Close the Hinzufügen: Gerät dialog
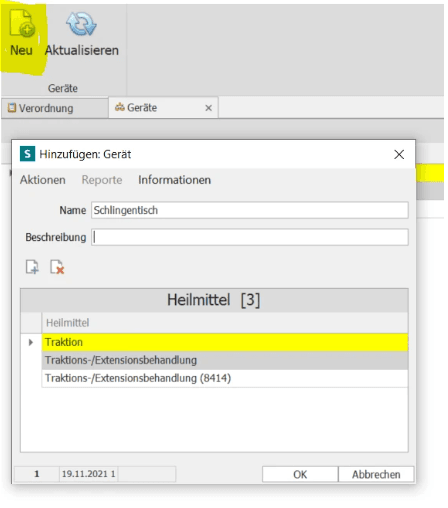Image resolution: width=448 pixels, height=508 pixels. [399, 154]
